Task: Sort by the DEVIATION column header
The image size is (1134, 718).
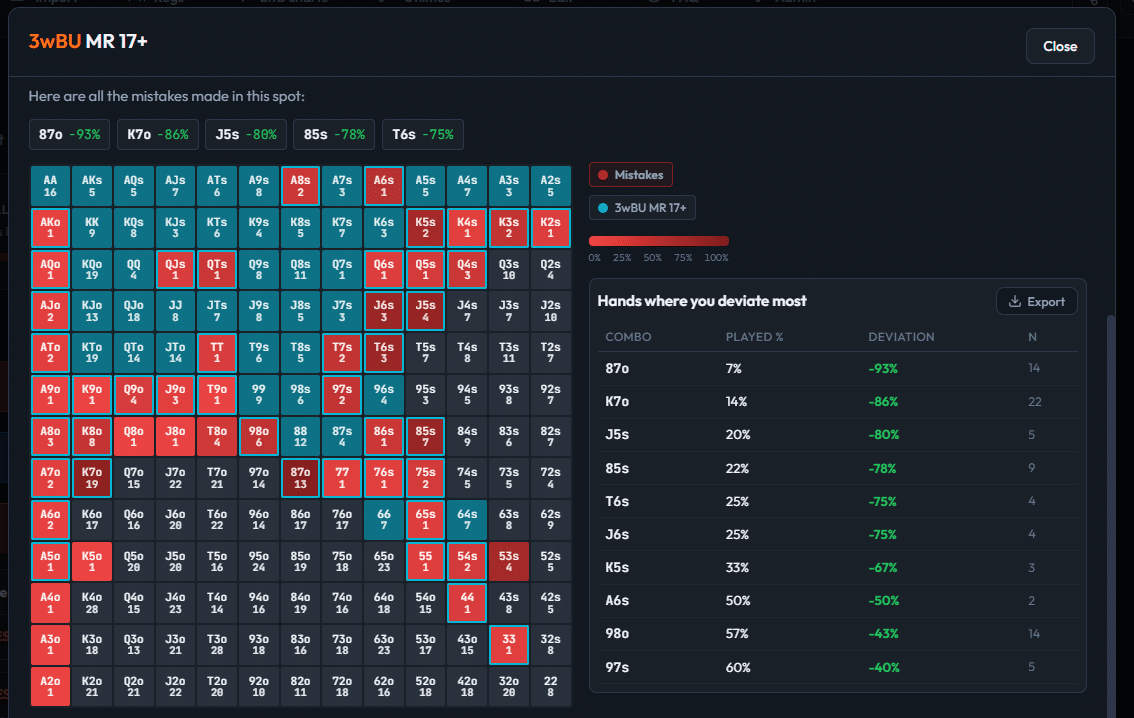Action: 901,337
